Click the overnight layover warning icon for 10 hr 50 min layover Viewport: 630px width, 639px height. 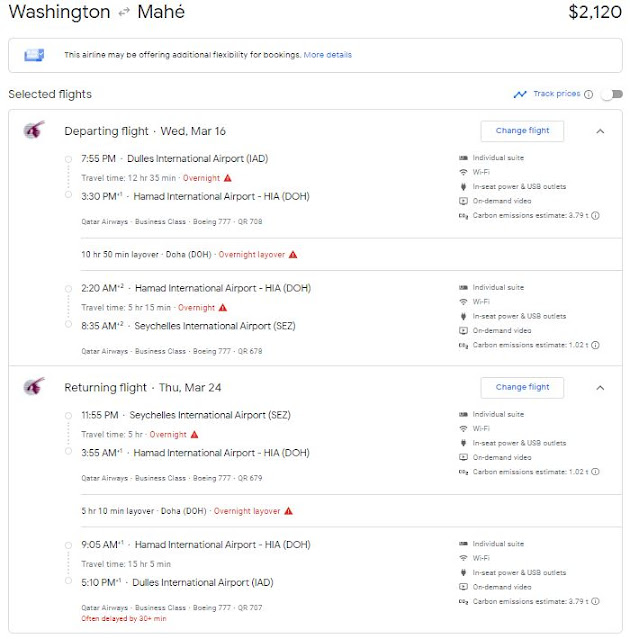pos(292,254)
